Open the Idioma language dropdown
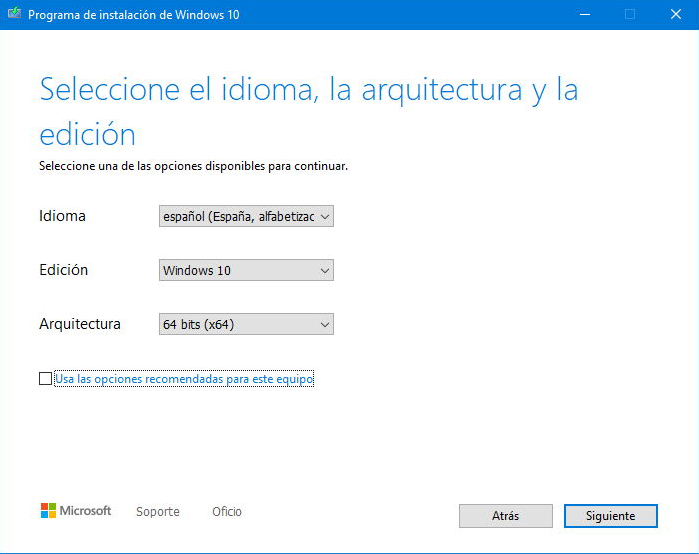This screenshot has height=554, width=699. coord(246,216)
